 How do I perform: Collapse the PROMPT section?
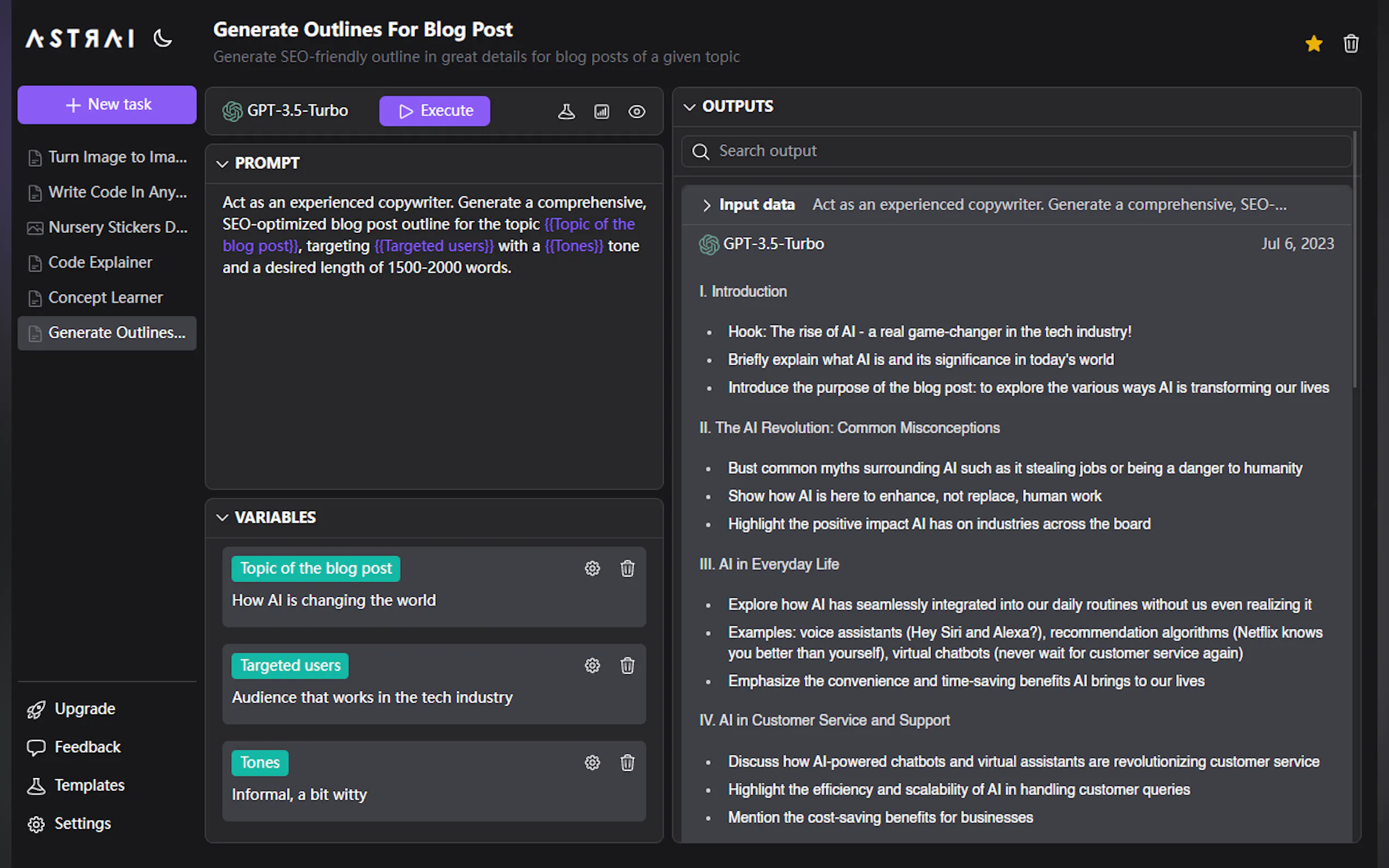222,163
